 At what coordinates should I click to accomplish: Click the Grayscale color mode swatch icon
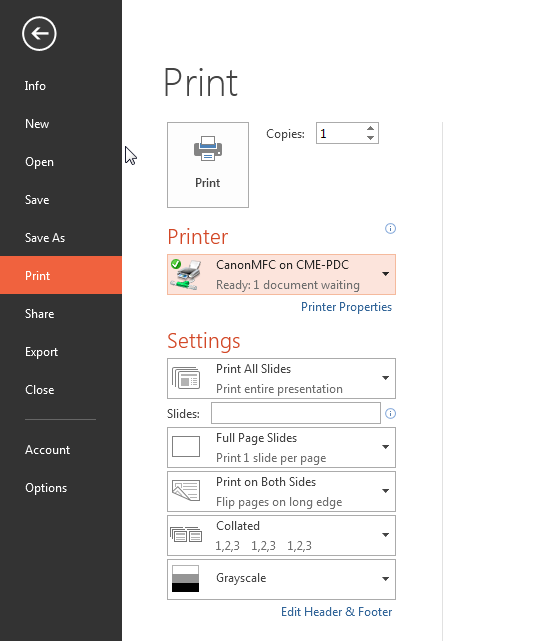click(186, 578)
